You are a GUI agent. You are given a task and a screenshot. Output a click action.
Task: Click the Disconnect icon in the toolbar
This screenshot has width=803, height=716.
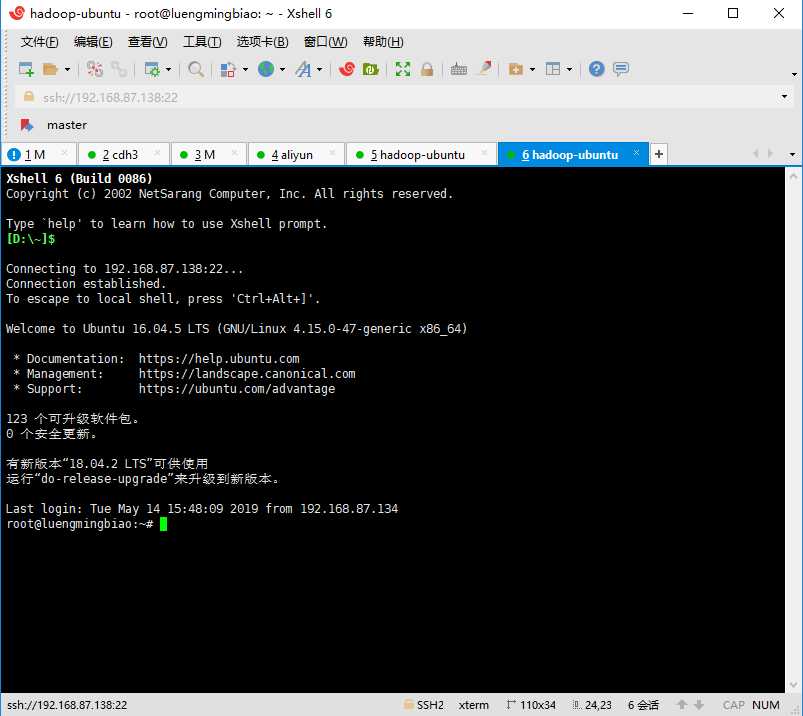[x=95, y=69]
